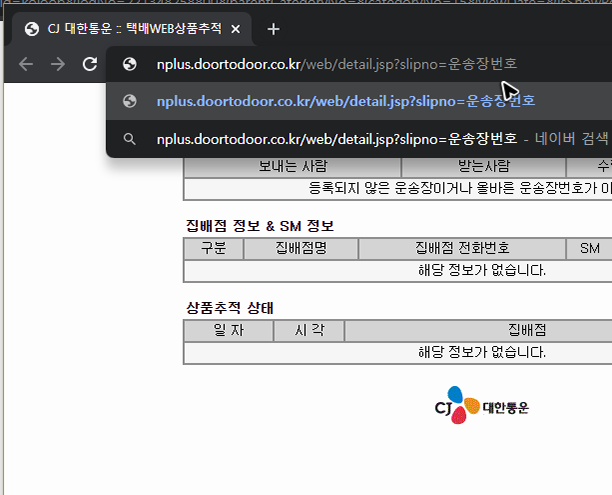This screenshot has height=495, width=612.
Task: Click the CJ 대한통운 logo
Action: point(482,405)
